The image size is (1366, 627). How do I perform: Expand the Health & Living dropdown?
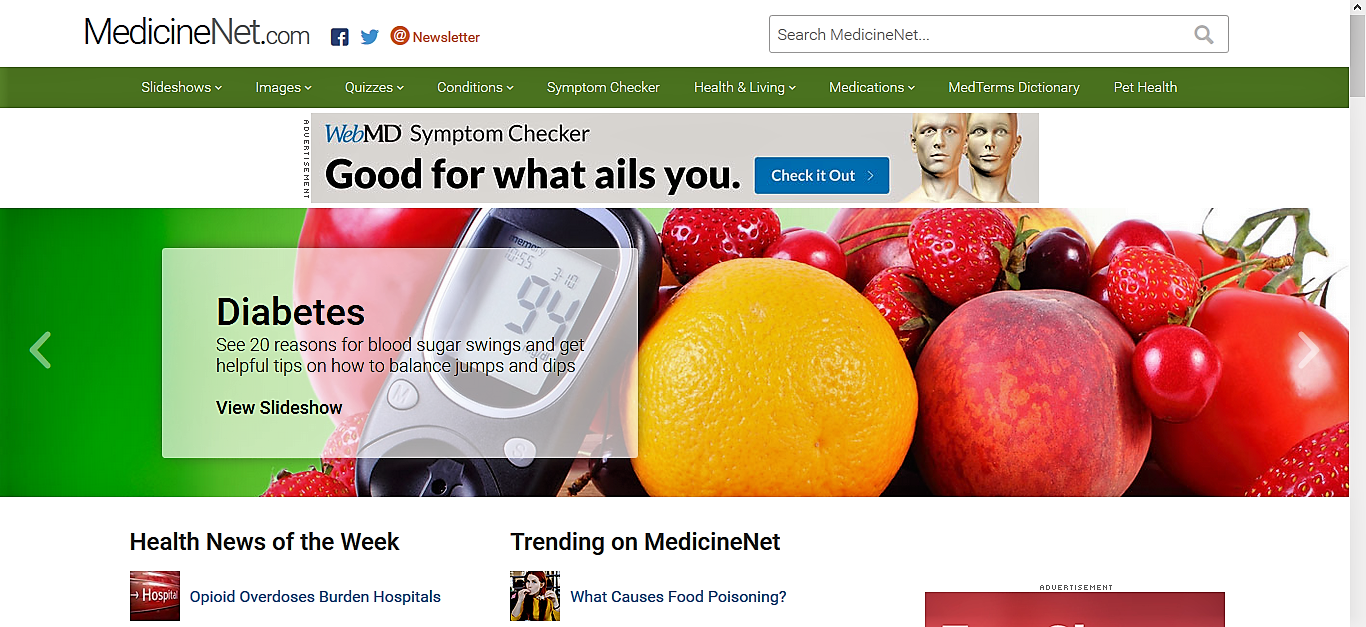[745, 87]
